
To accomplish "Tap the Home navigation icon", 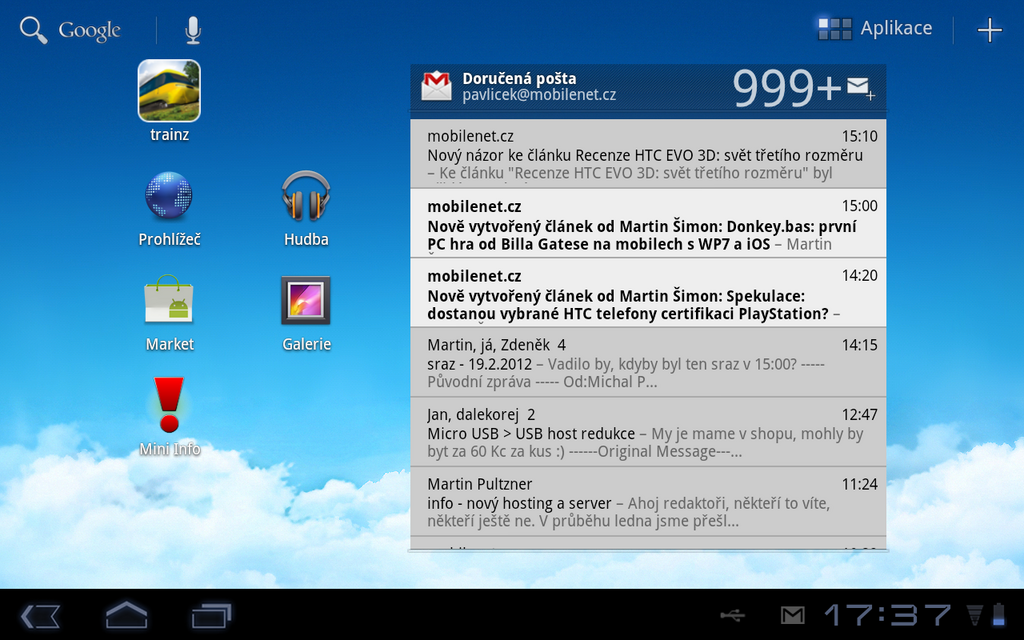I will tap(126, 615).
